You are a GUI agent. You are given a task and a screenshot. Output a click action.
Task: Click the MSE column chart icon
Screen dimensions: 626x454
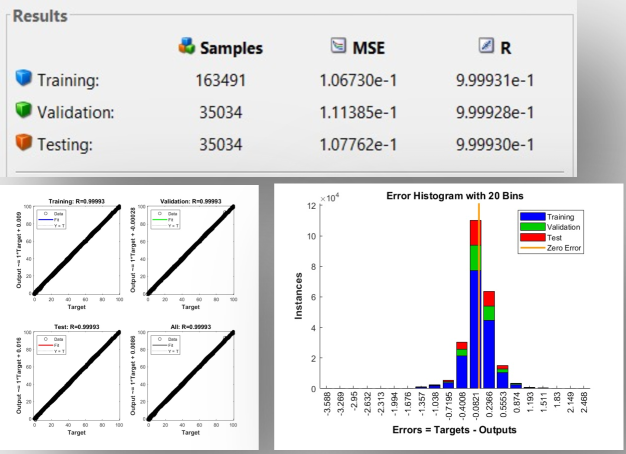tap(338, 45)
